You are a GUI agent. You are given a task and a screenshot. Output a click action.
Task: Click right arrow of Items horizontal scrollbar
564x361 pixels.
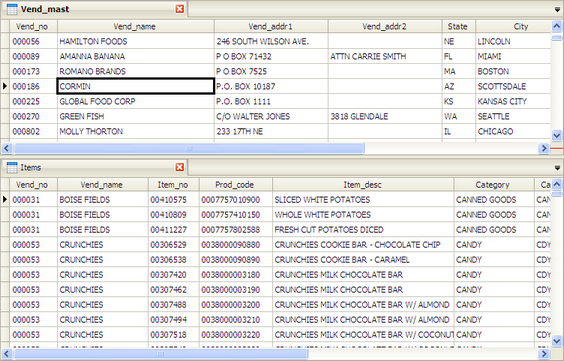[x=544, y=354]
